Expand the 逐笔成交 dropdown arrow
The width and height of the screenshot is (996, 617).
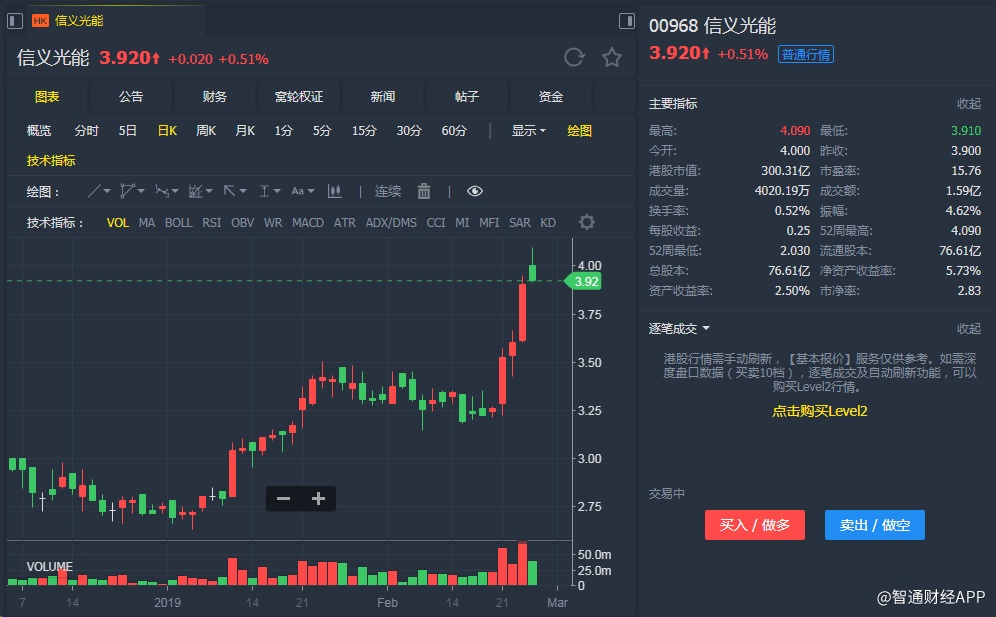pos(706,328)
